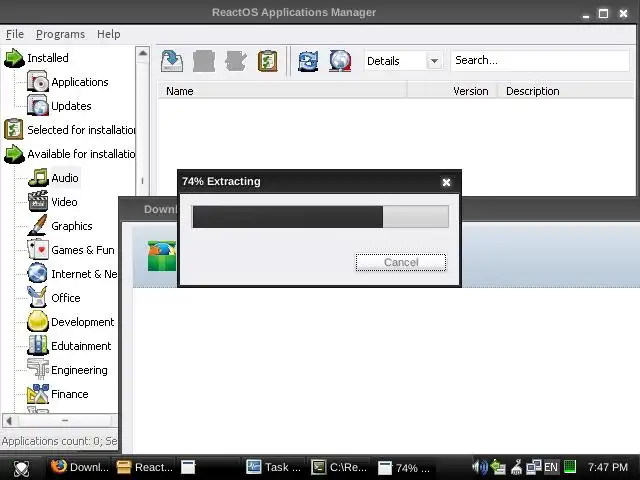Screen dimensions: 640x480
Task: Click the unlabeled window taskbar item
Action: [210, 467]
